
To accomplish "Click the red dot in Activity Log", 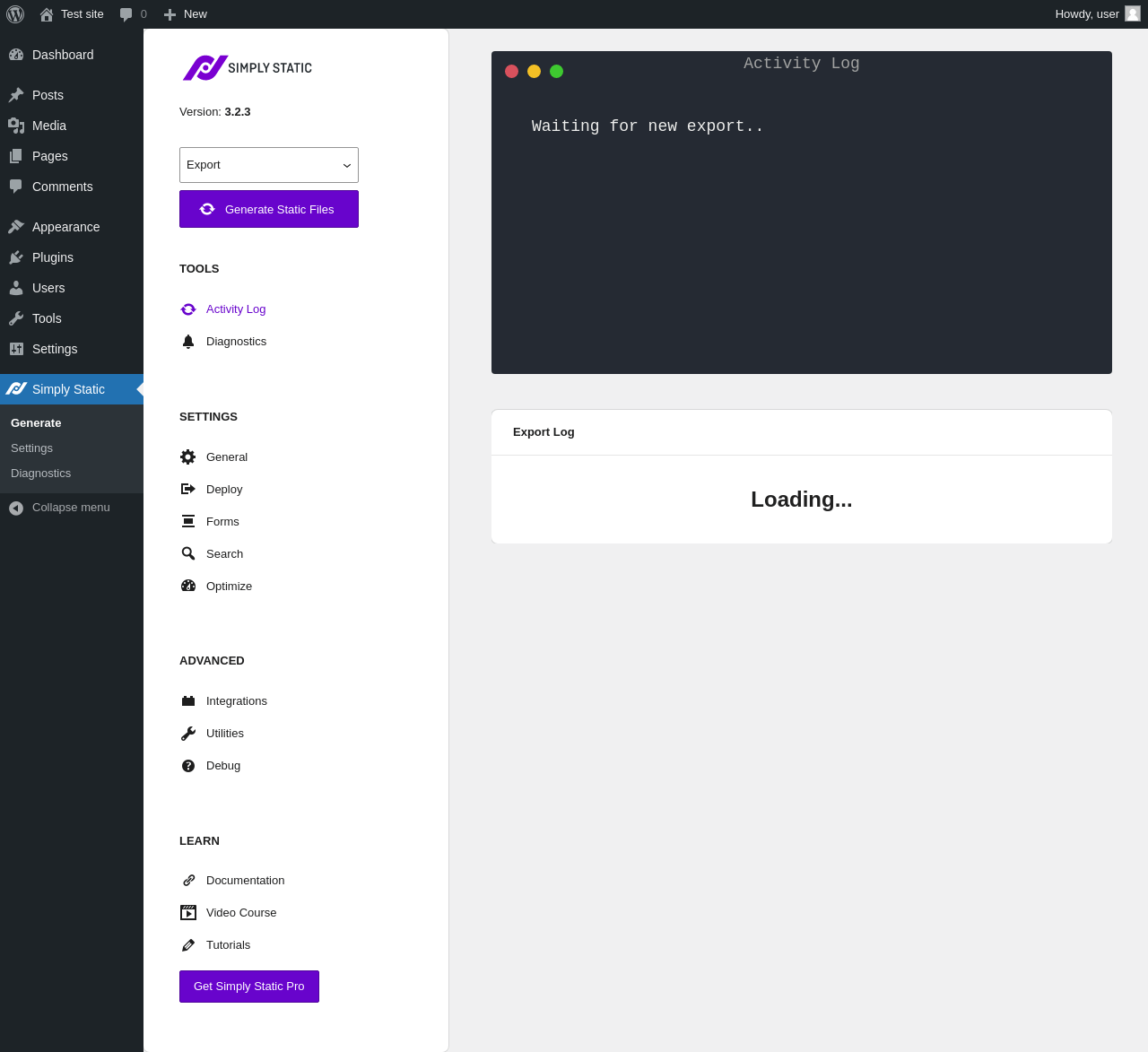I will (x=512, y=72).
